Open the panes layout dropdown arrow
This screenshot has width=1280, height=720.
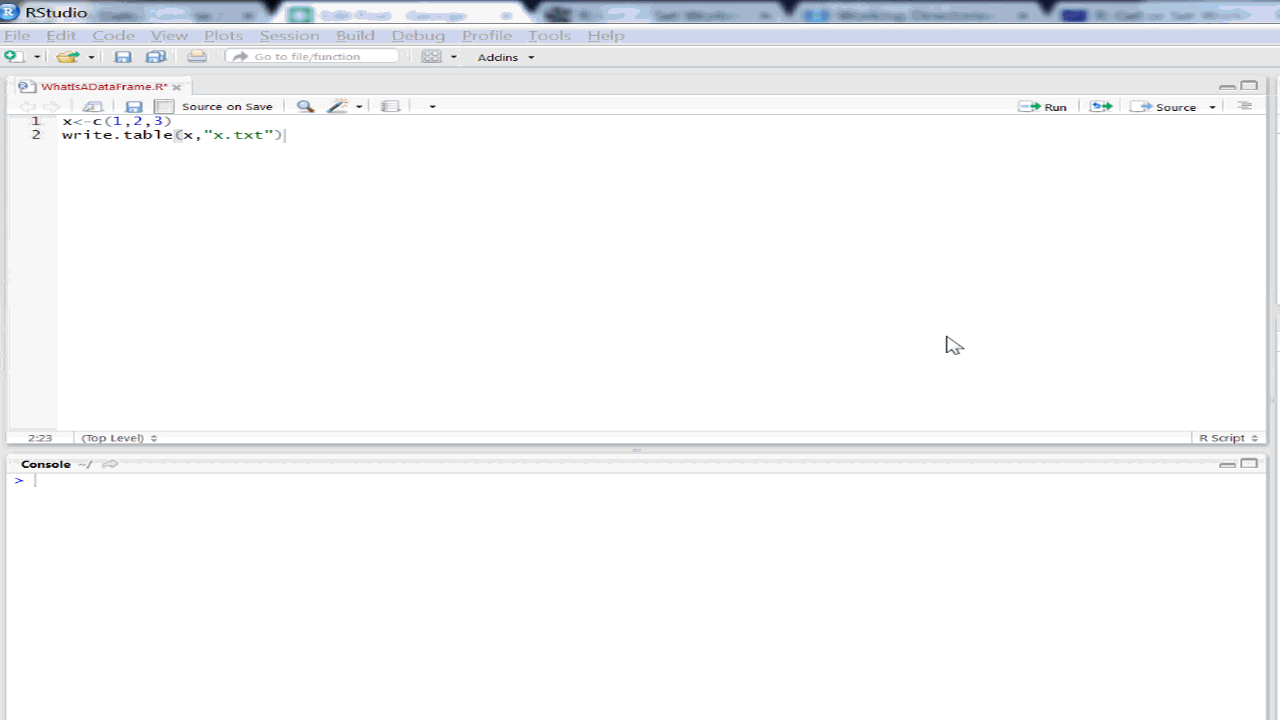454,57
